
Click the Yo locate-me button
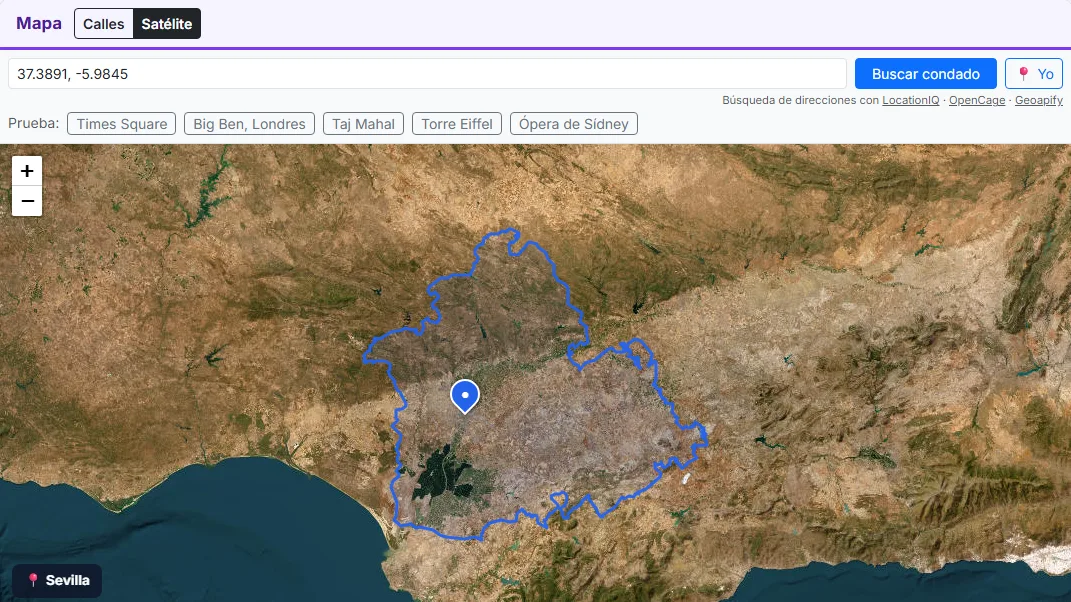point(1033,74)
